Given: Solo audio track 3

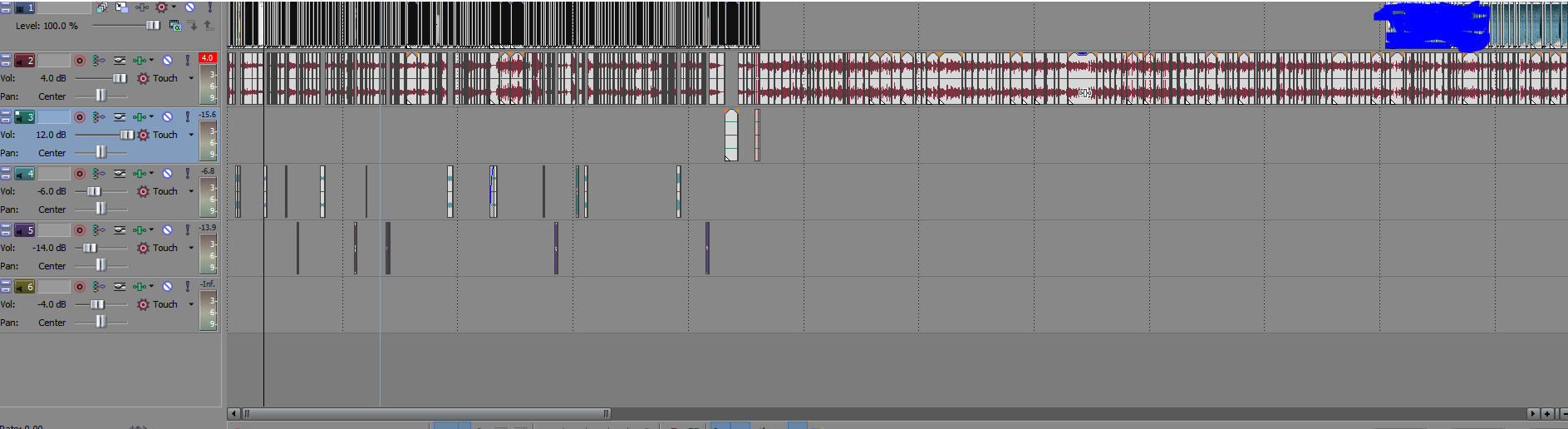Looking at the screenshot, I should [188, 117].
